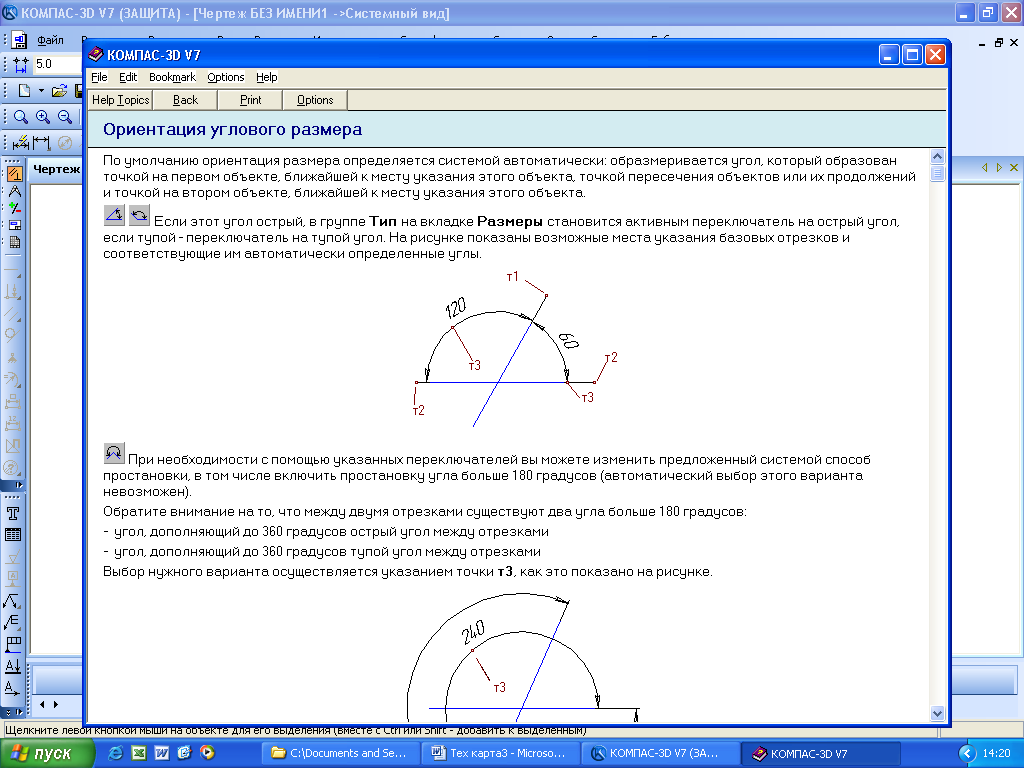Launch Word from quick launch bar
1024x768 pixels.
(x=161, y=753)
